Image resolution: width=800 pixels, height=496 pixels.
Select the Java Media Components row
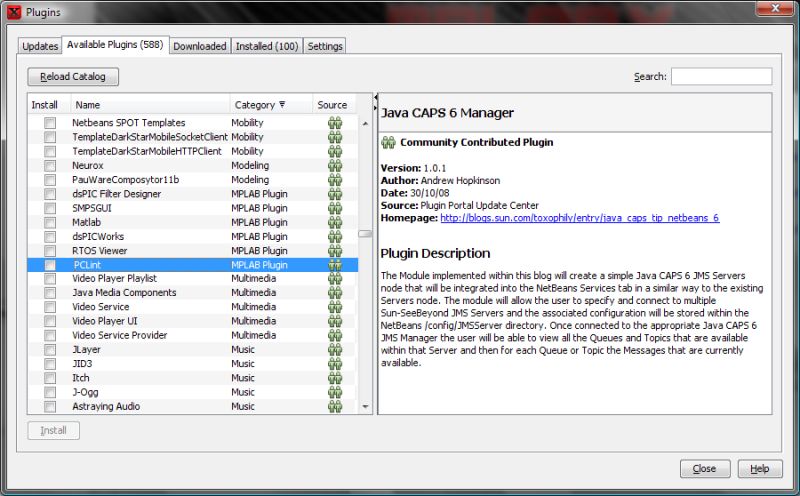[x=193, y=292]
